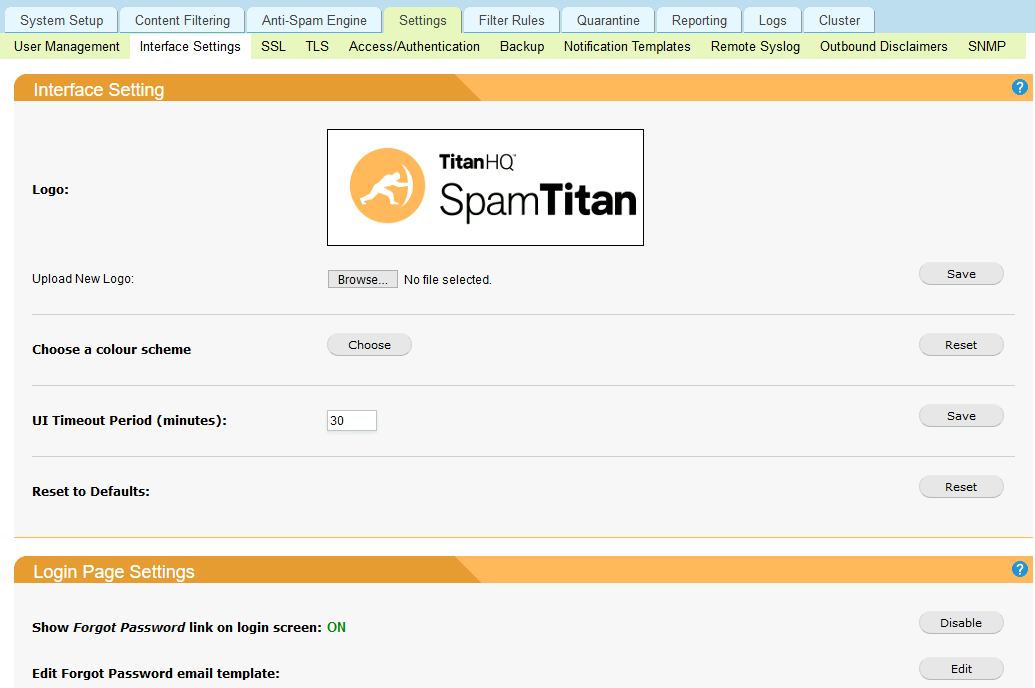Save the uploaded new logo
The width and height of the screenshot is (1035, 688).
tap(961, 274)
